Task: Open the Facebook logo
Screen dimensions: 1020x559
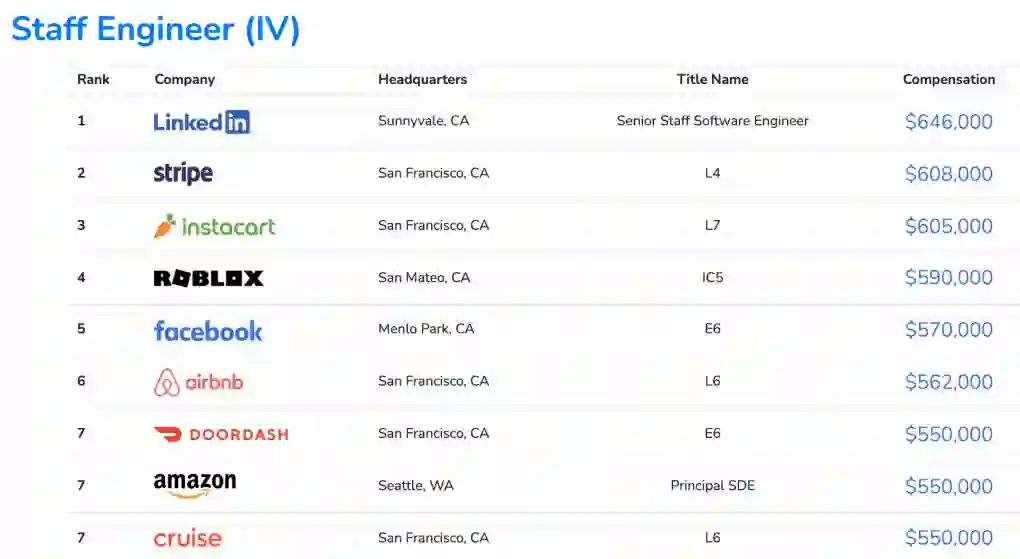Action: [x=208, y=331]
